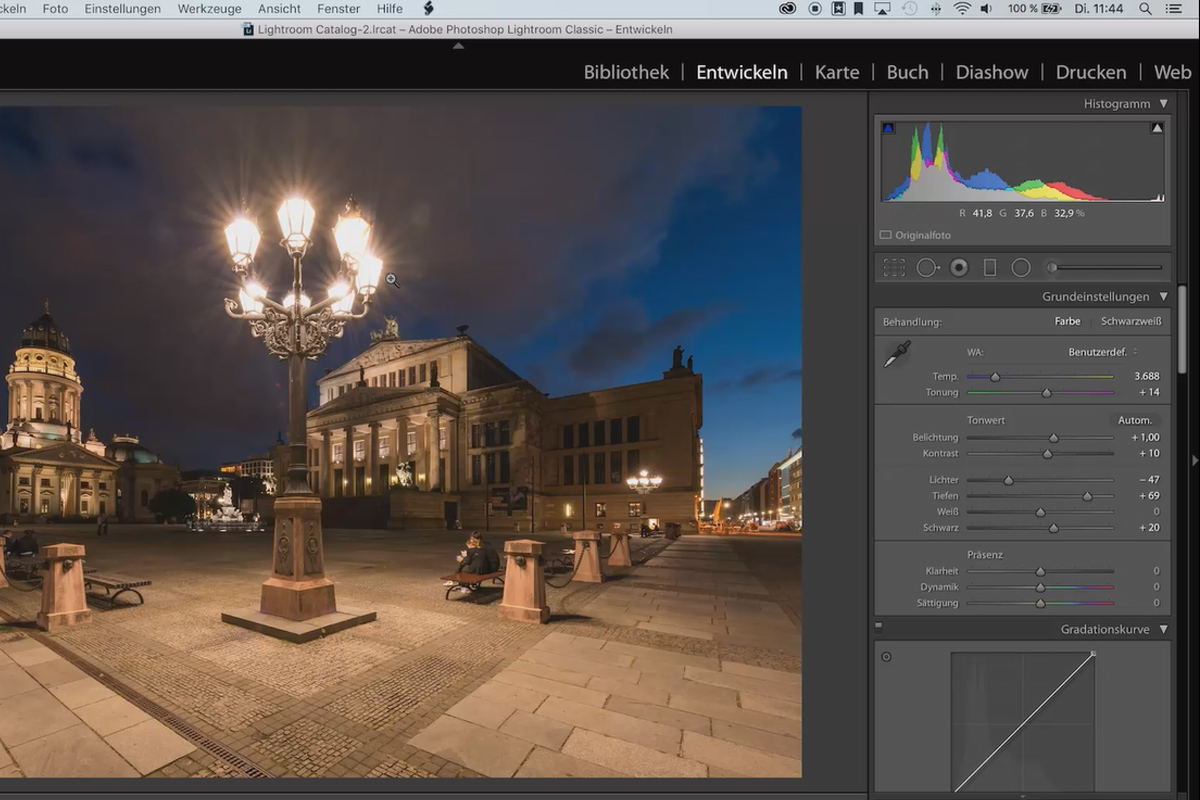Collapse the Histogramm panel

(x=1163, y=104)
